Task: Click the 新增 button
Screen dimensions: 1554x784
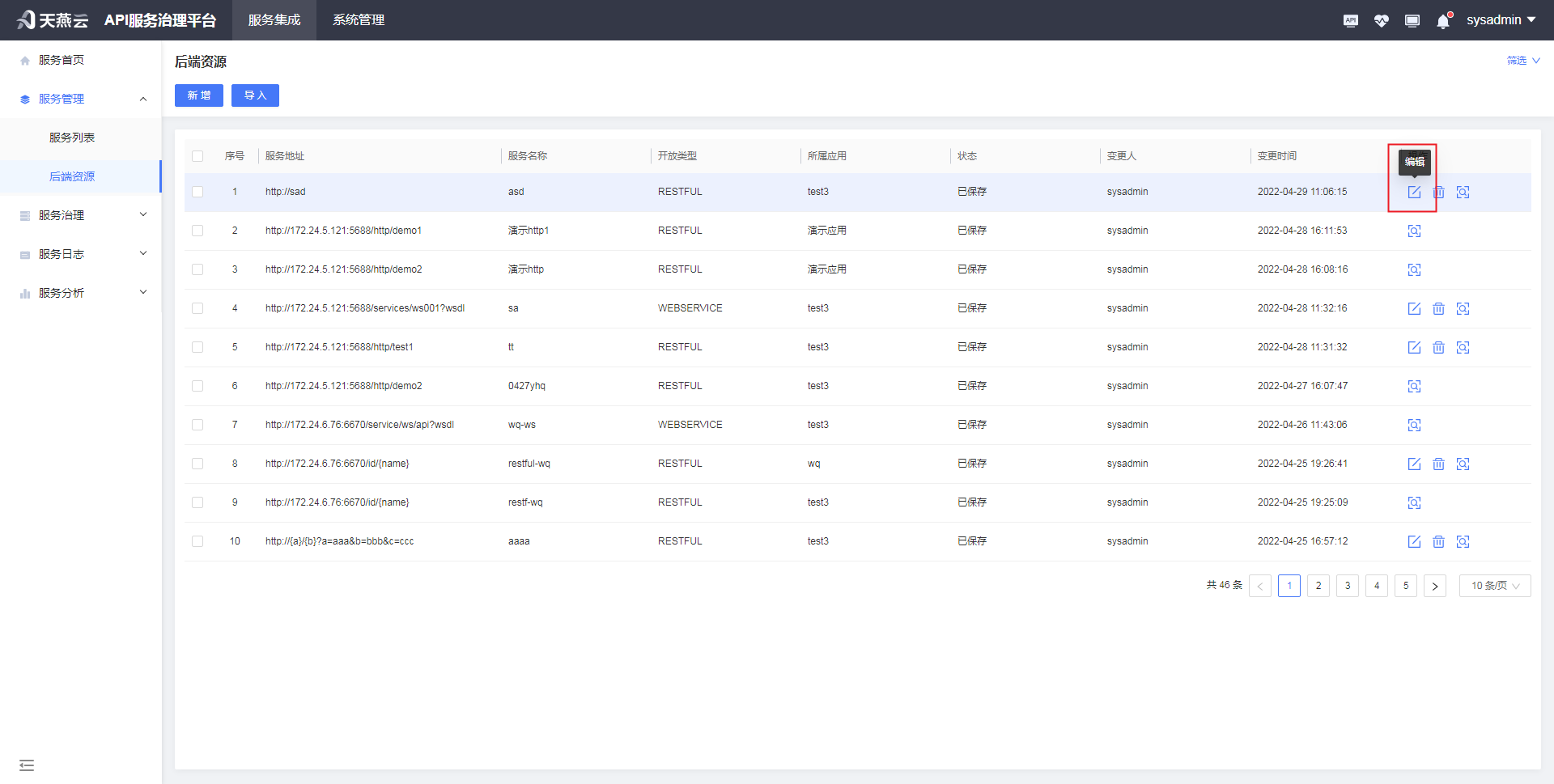Action: (x=199, y=95)
